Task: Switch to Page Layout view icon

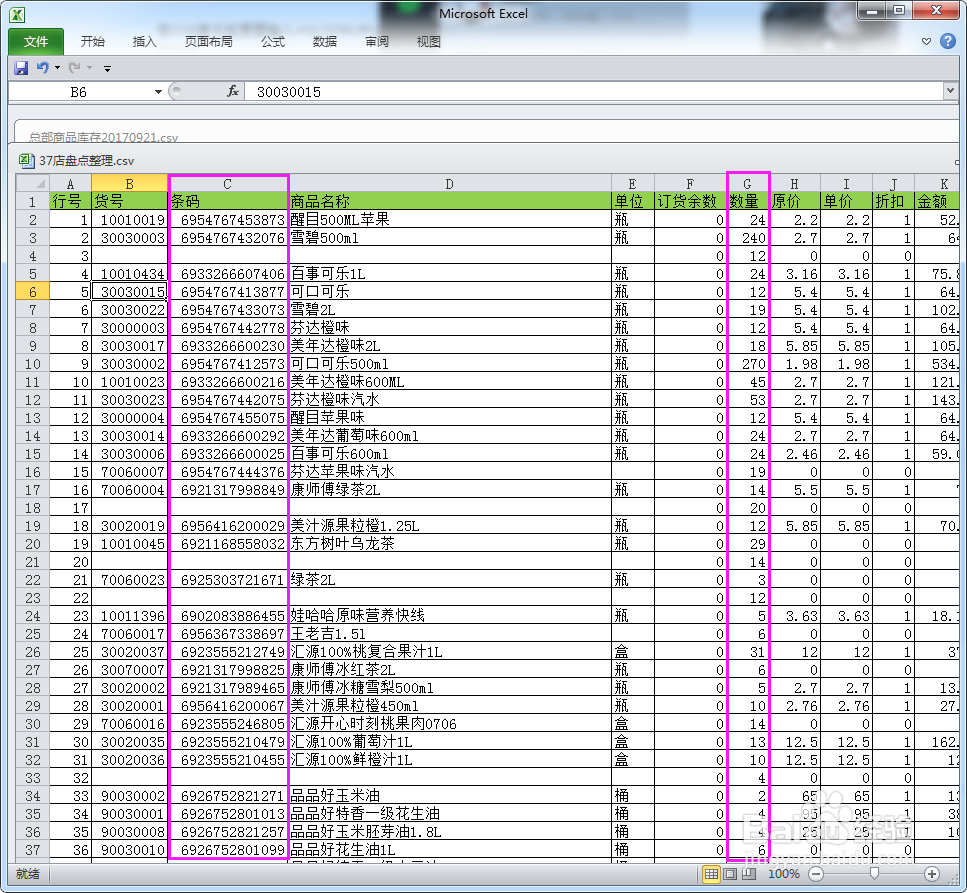Action: [730, 873]
